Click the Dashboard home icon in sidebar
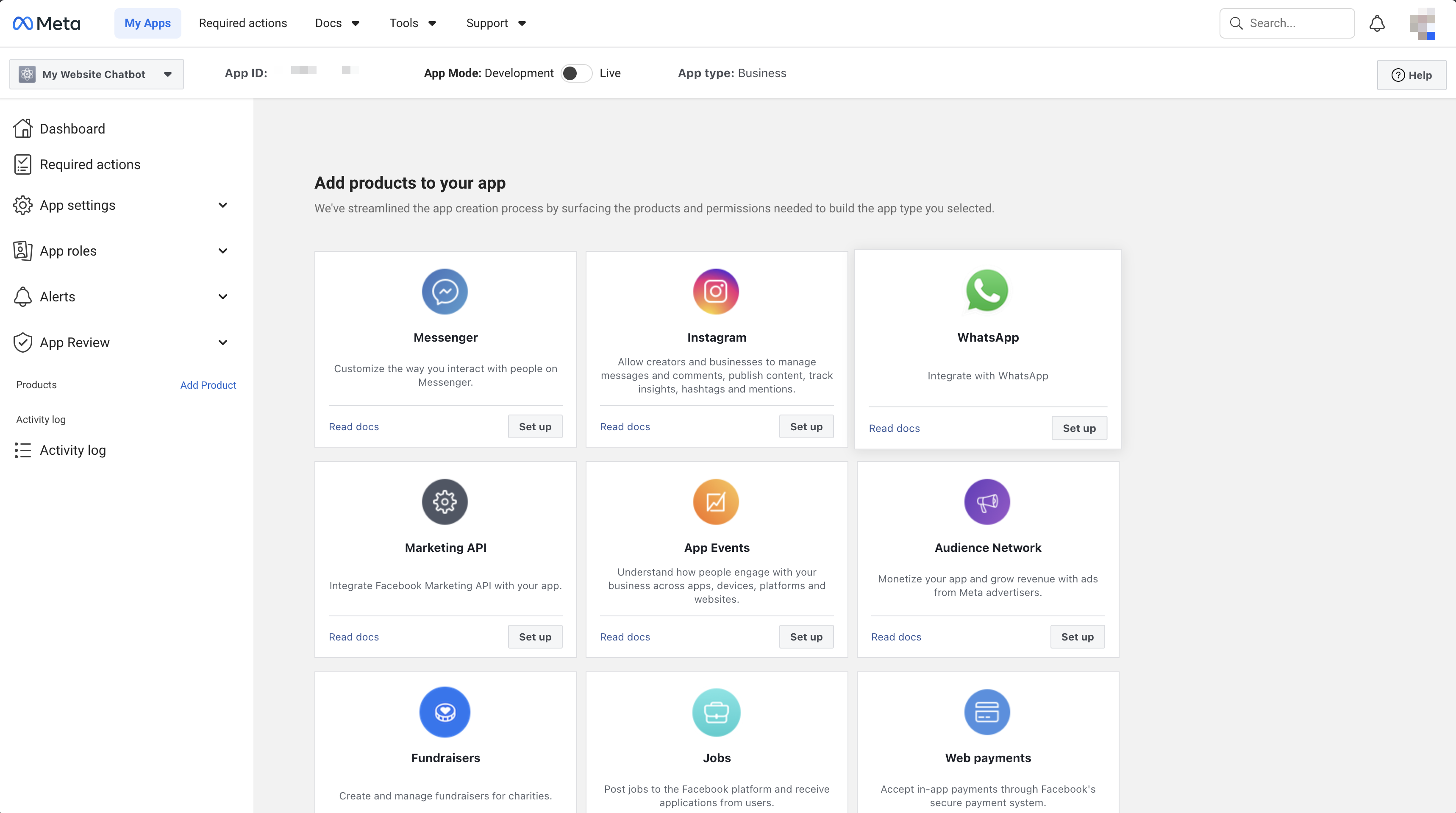The width and height of the screenshot is (1456, 813). [x=22, y=128]
